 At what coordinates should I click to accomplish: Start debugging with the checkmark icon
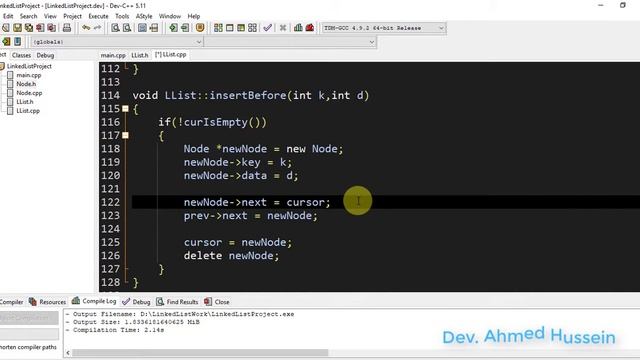click(267, 28)
